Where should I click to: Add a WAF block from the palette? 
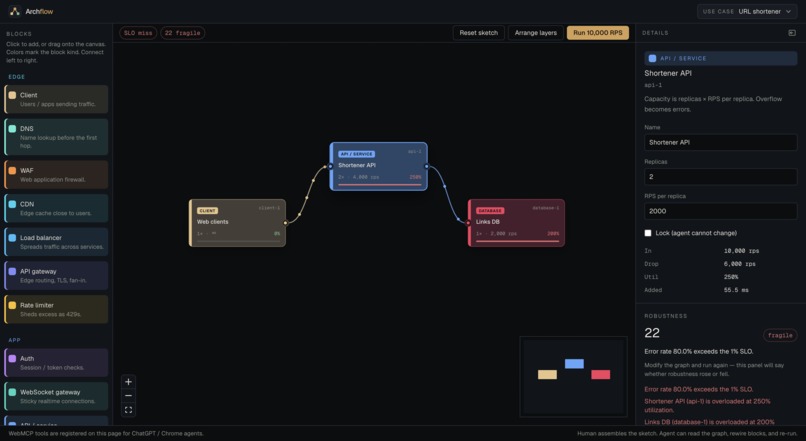[x=56, y=175]
